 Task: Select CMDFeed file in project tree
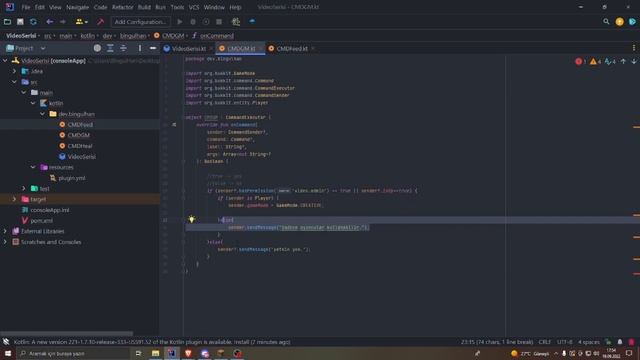pos(80,124)
